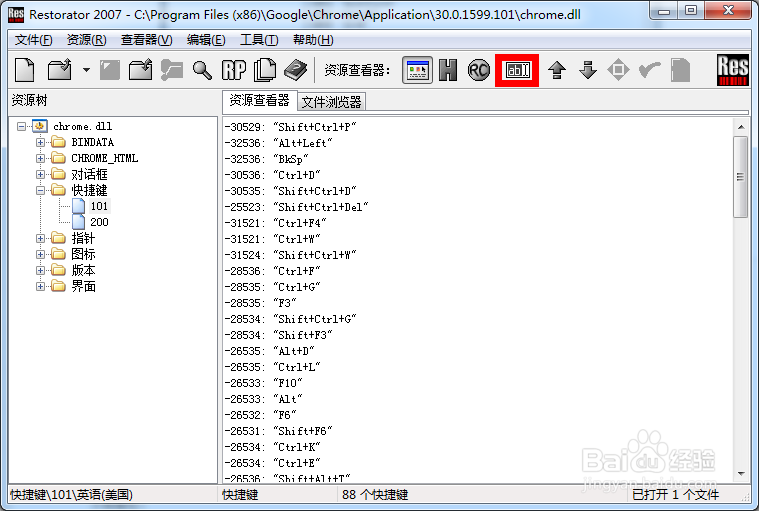Click the "Ctrl+K" accelerator line
The image size is (759, 511).
pos(273,447)
